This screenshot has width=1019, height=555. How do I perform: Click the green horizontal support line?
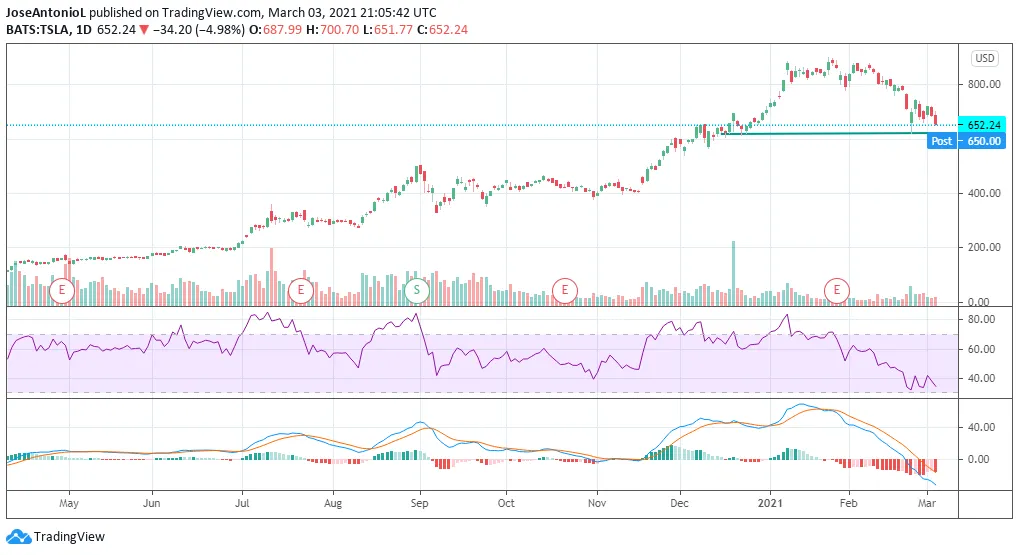[x=825, y=134]
